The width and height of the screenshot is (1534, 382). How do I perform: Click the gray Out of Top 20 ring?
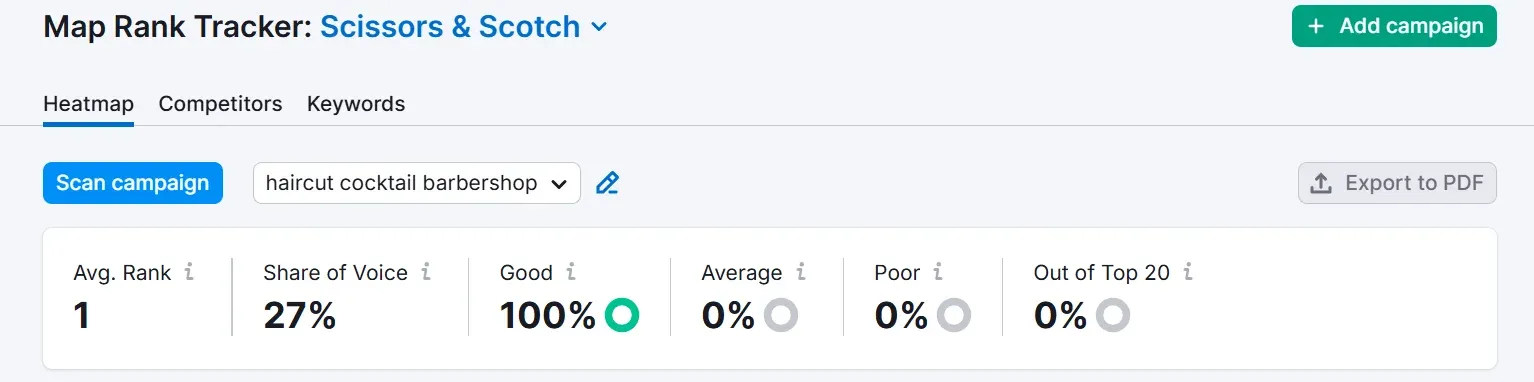pos(1113,316)
